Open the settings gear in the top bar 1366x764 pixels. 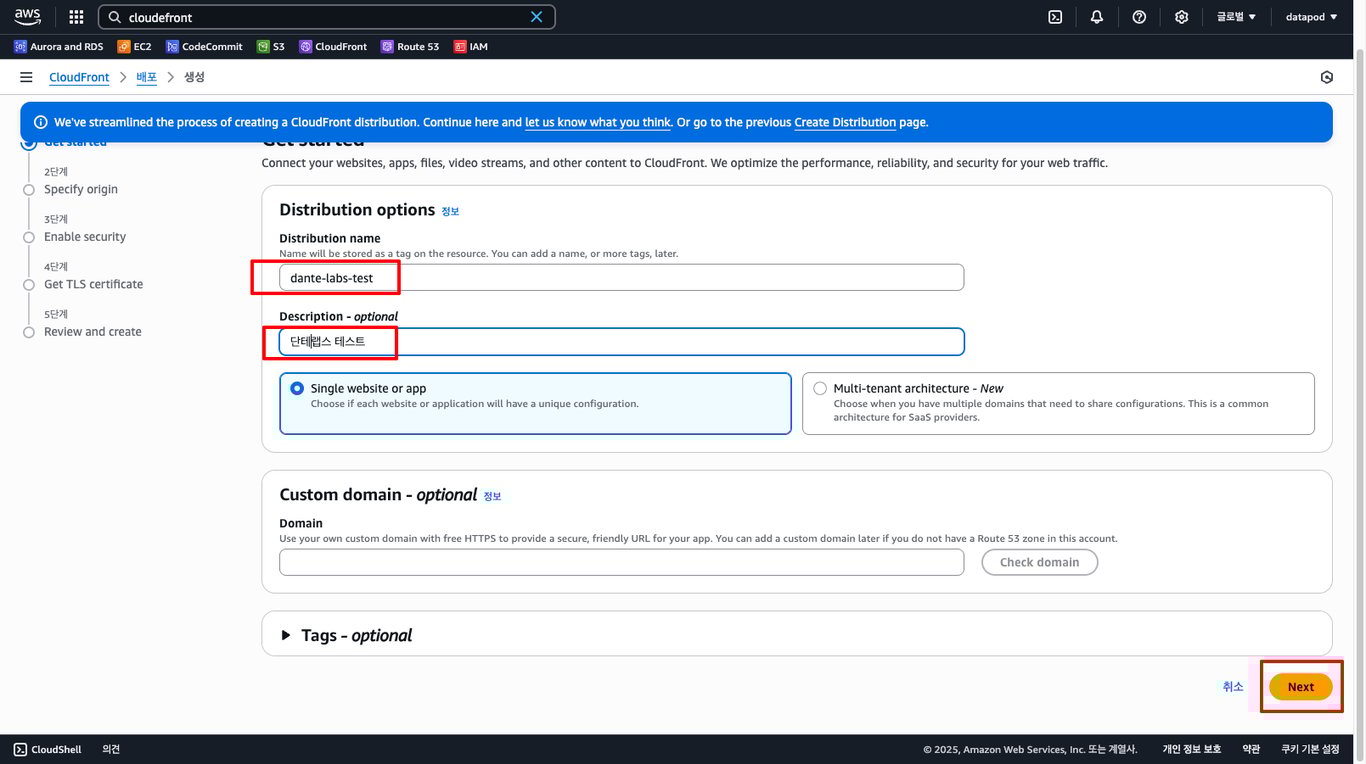(1181, 17)
